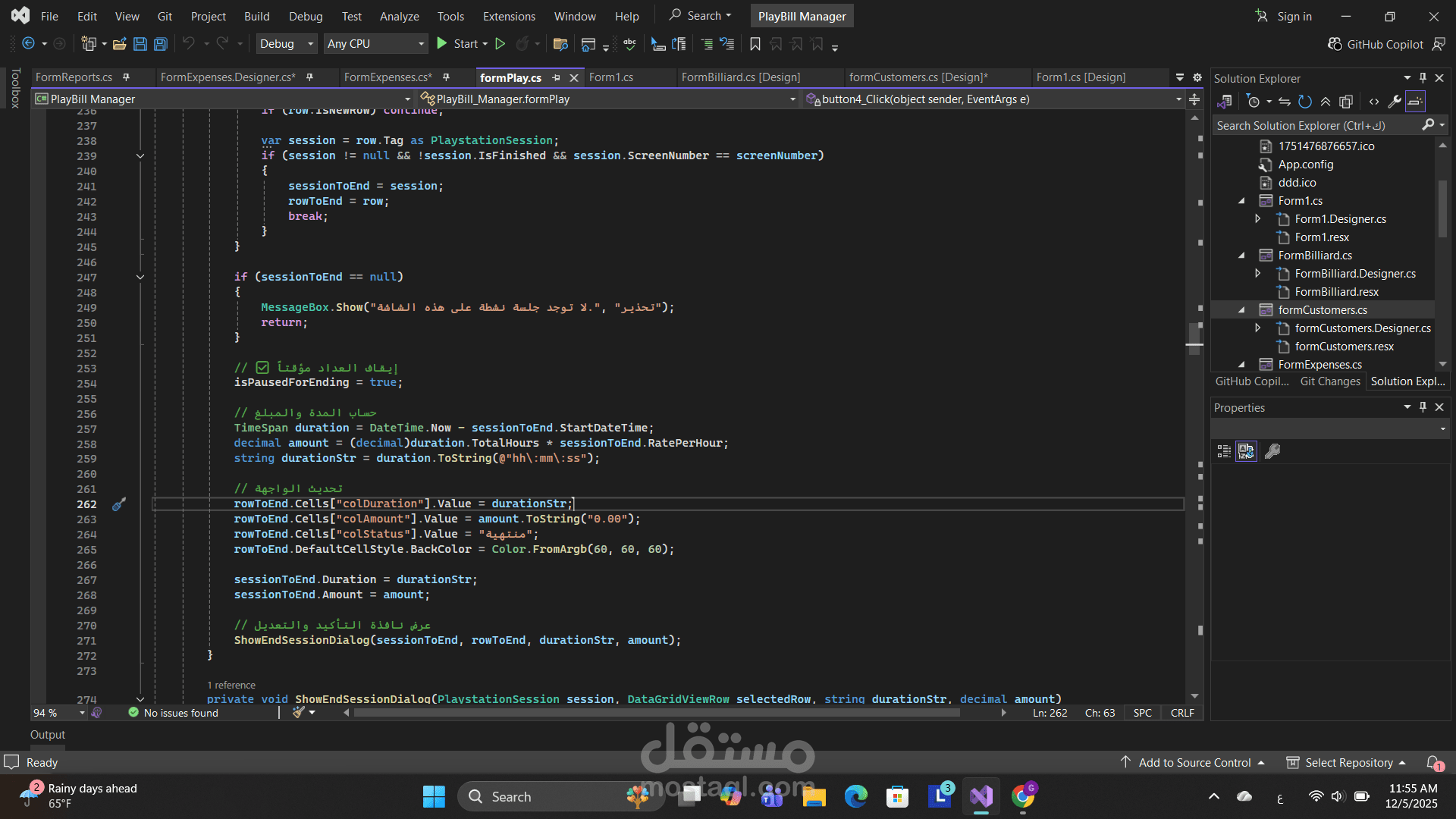The height and width of the screenshot is (819, 1456).
Task: Click the screwdriver quick actions icon on line 262
Action: point(119,504)
